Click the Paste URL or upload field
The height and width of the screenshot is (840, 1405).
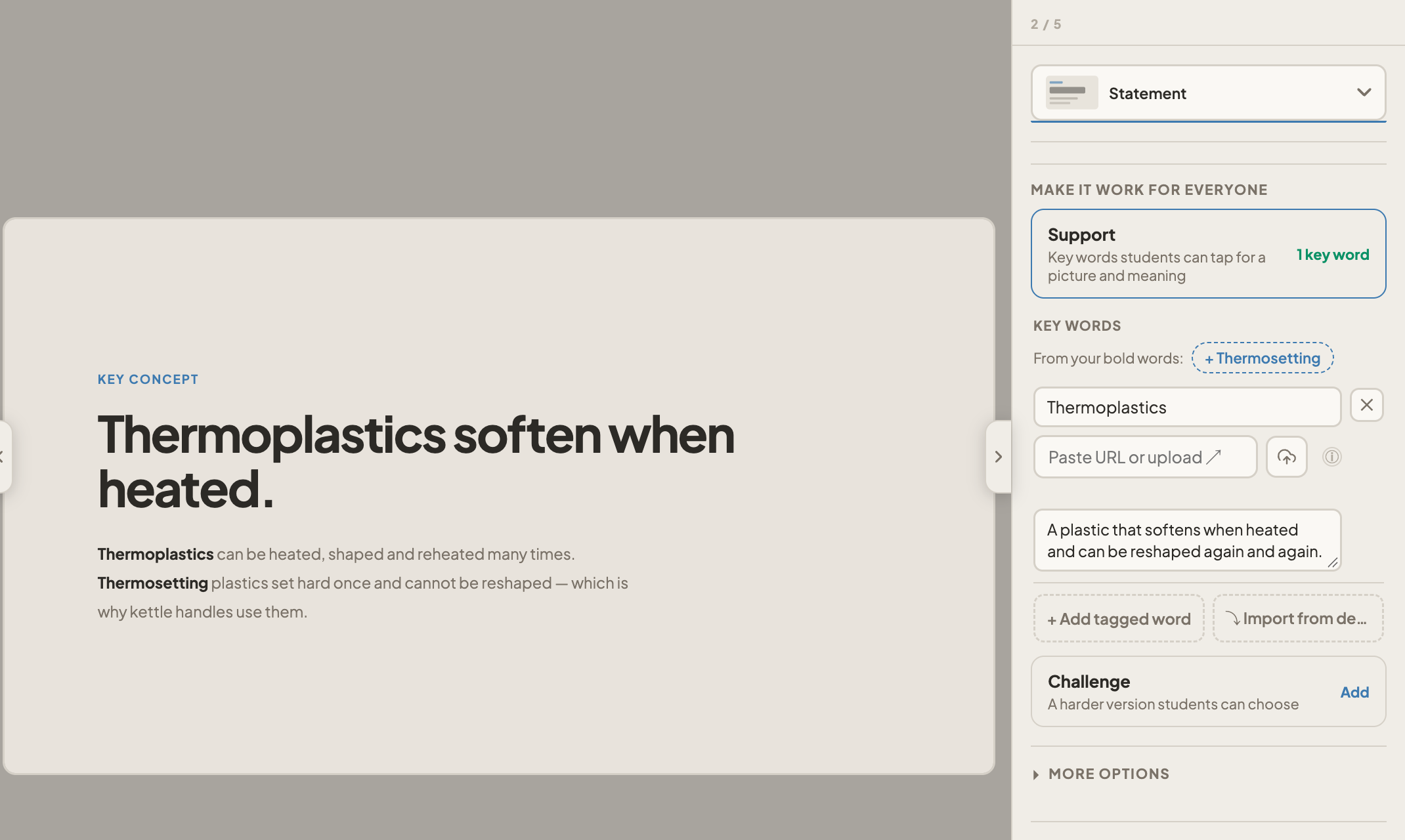(1145, 457)
